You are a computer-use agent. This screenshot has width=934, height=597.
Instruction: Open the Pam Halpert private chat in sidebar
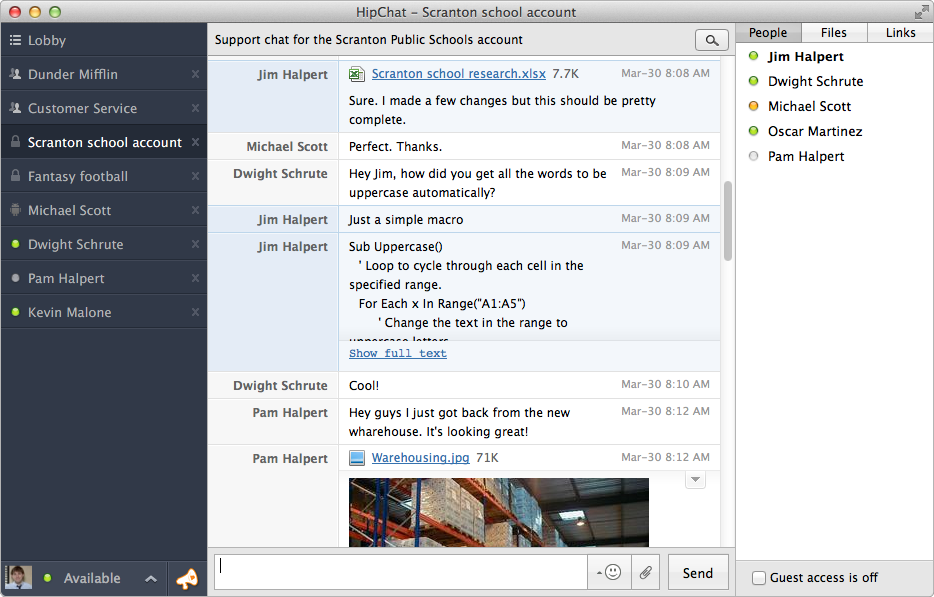pyautogui.click(x=104, y=278)
